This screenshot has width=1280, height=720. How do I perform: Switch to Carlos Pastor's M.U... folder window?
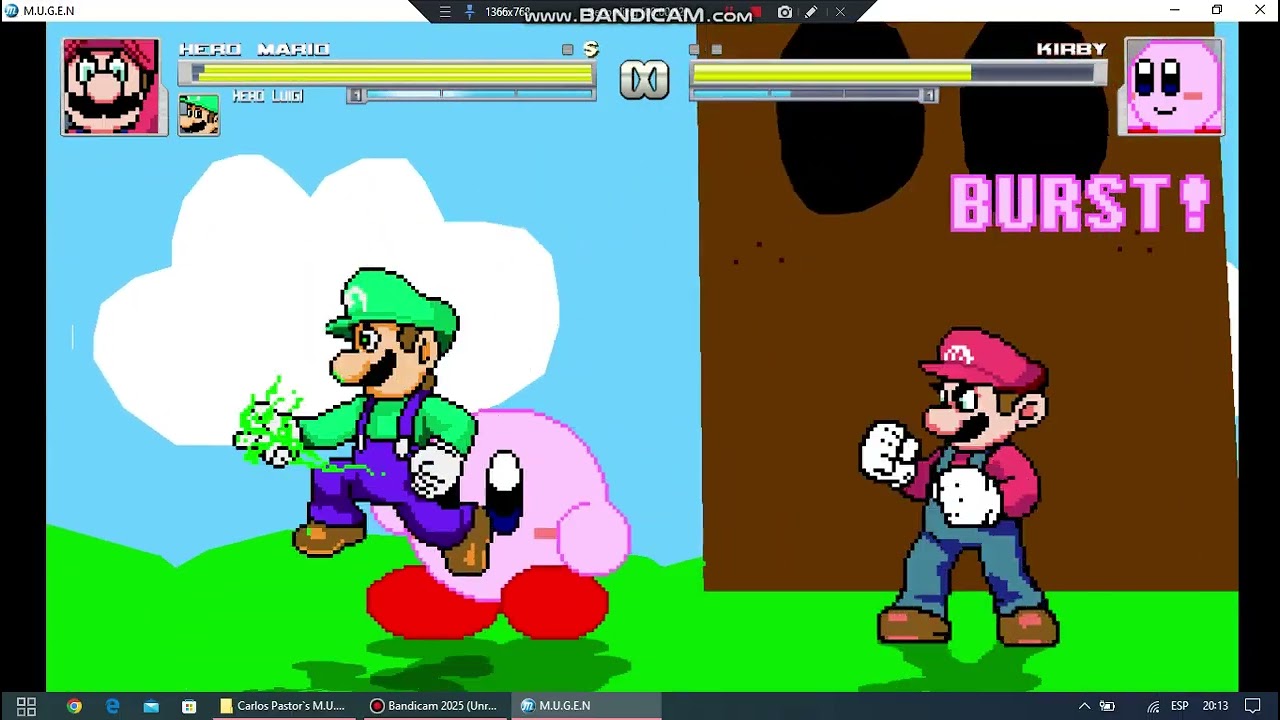pos(284,706)
